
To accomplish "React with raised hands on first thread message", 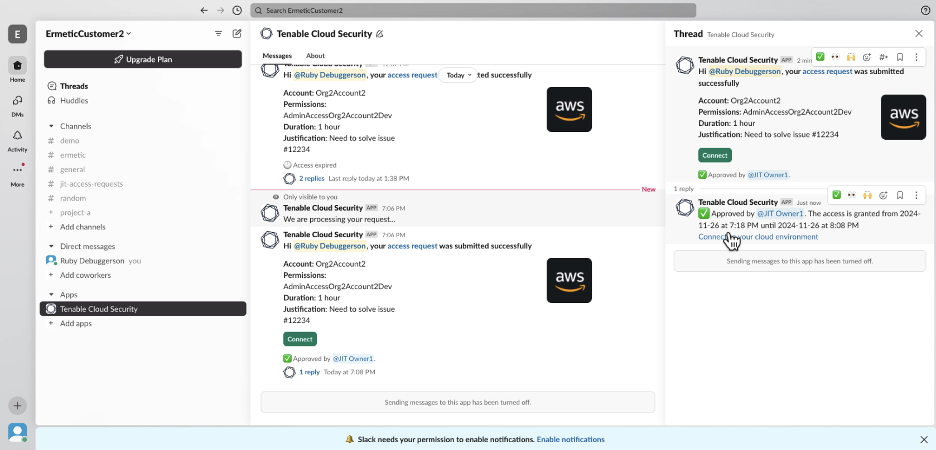I will [851, 57].
